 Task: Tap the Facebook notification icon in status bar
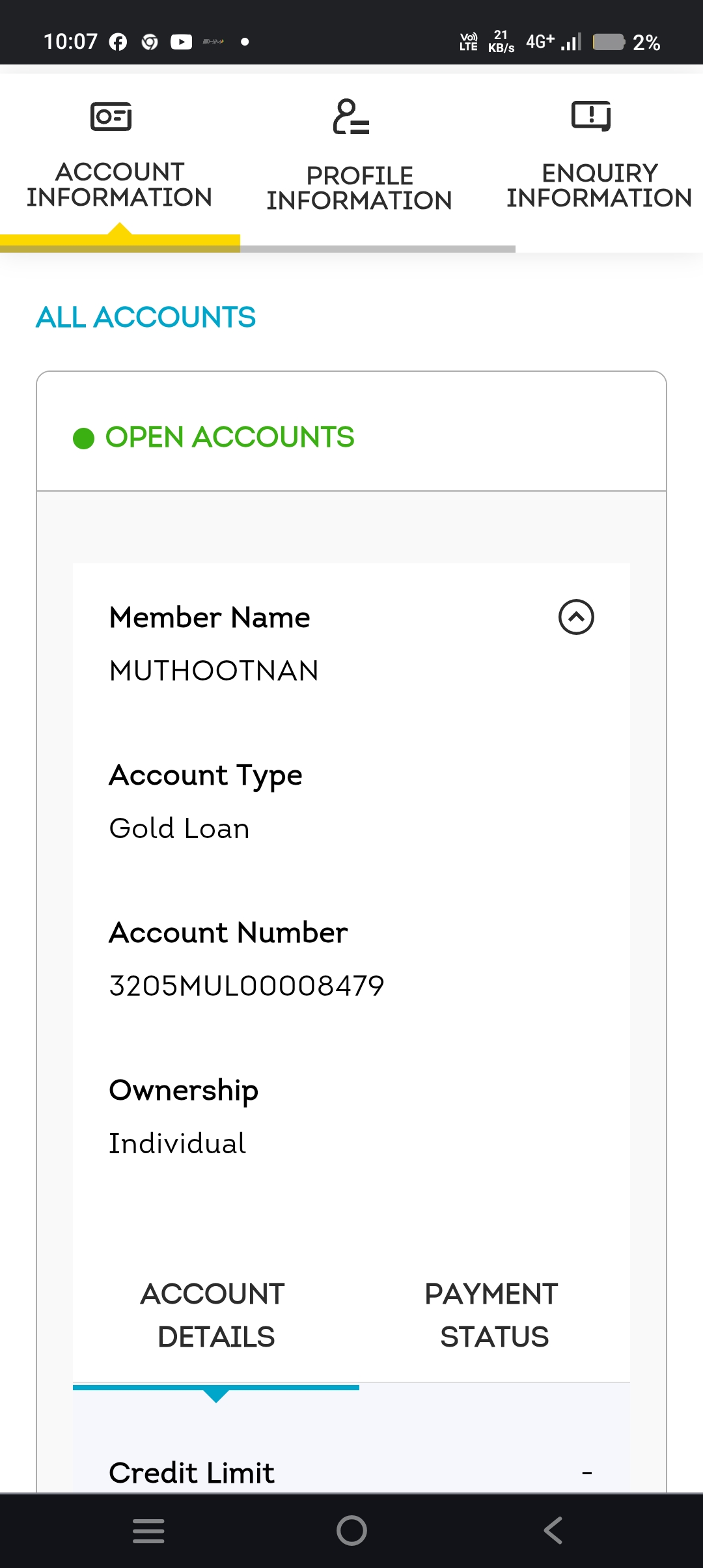coord(118,42)
